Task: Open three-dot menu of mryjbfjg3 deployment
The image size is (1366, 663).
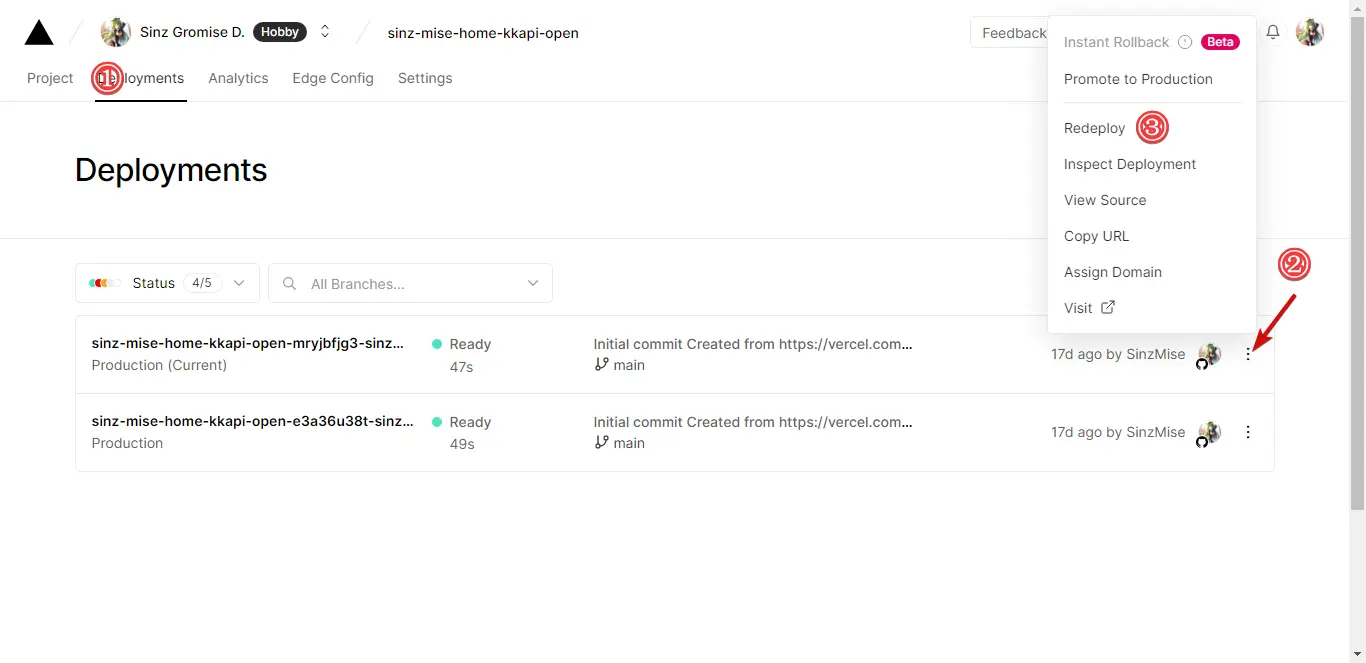Action: coord(1248,354)
